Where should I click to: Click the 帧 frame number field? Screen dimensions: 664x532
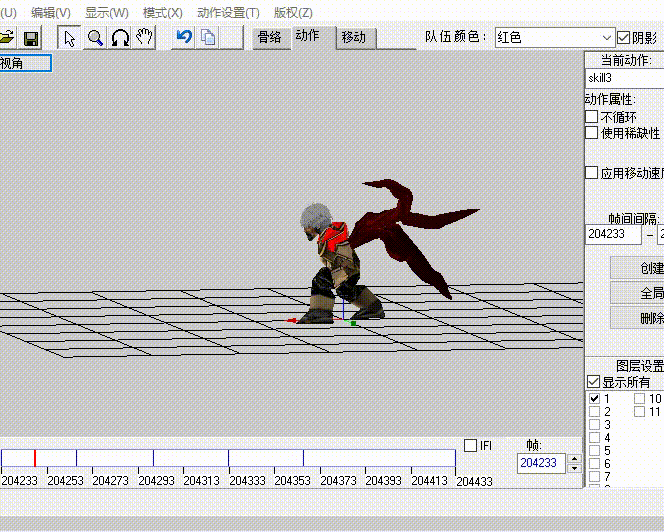coord(541,463)
